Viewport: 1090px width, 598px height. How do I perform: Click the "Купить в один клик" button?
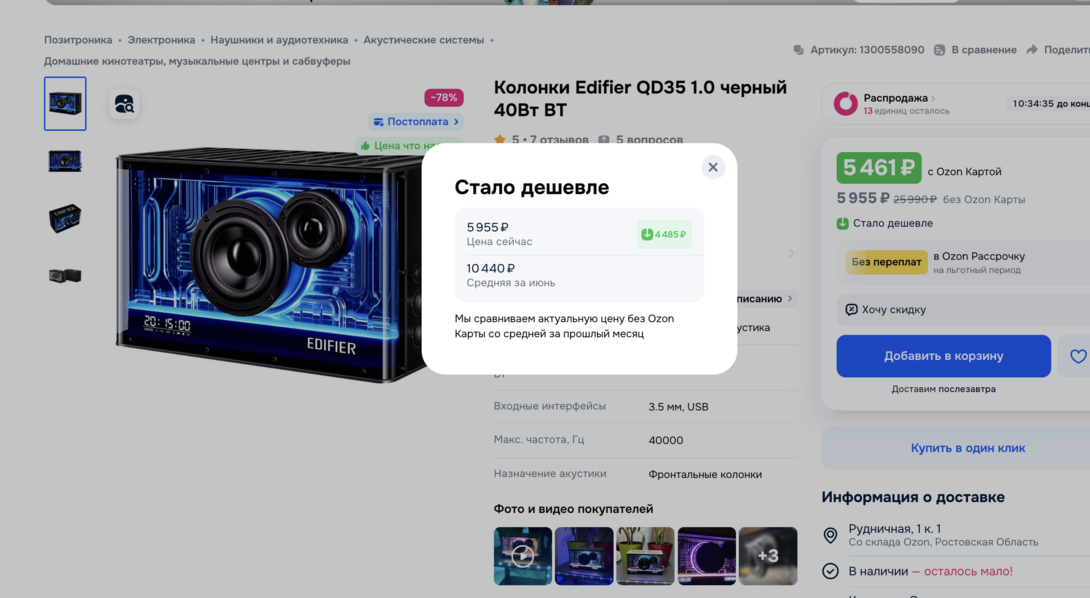pyautogui.click(x=968, y=448)
